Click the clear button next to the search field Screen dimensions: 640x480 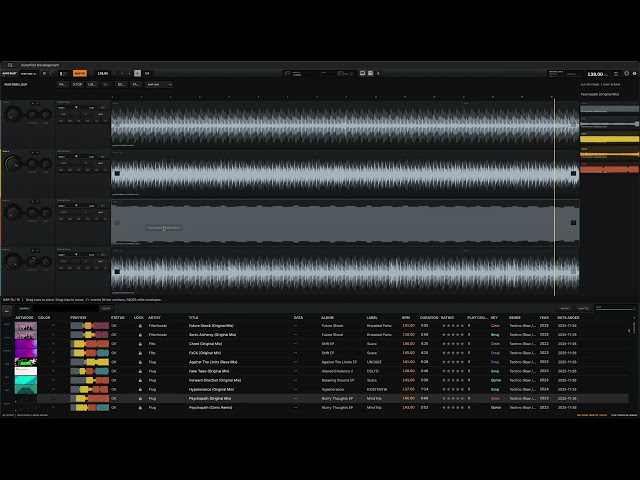pyautogui.click(x=106, y=309)
